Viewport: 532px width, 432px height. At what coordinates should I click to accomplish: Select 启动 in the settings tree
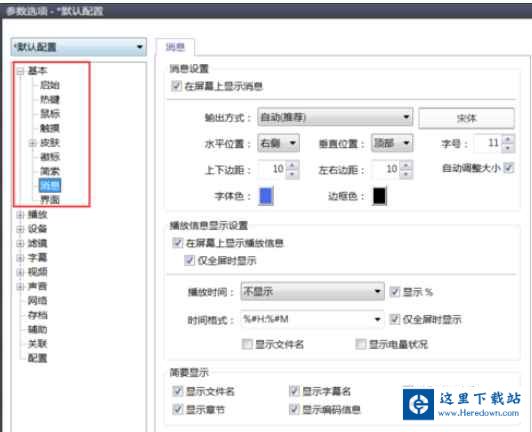(50, 85)
